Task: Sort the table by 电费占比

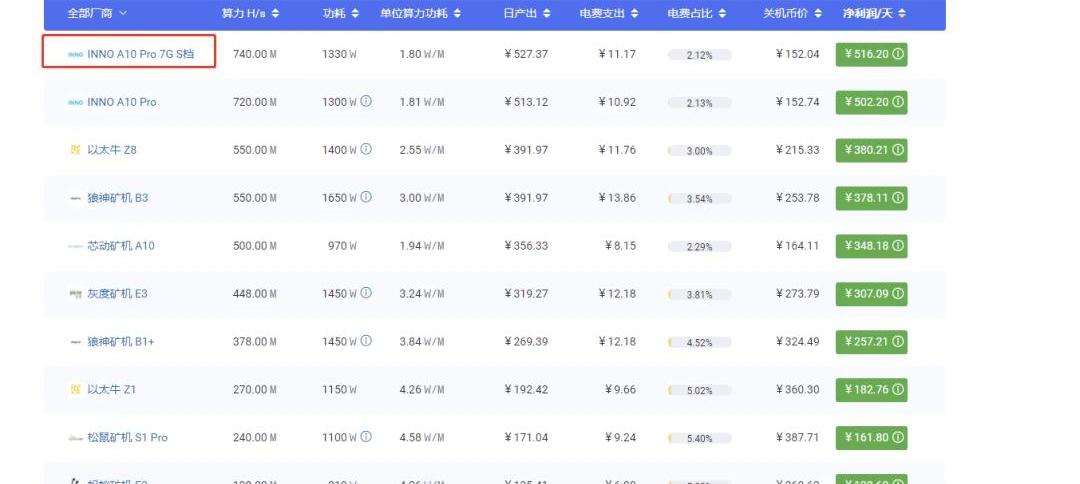Action: tap(699, 14)
